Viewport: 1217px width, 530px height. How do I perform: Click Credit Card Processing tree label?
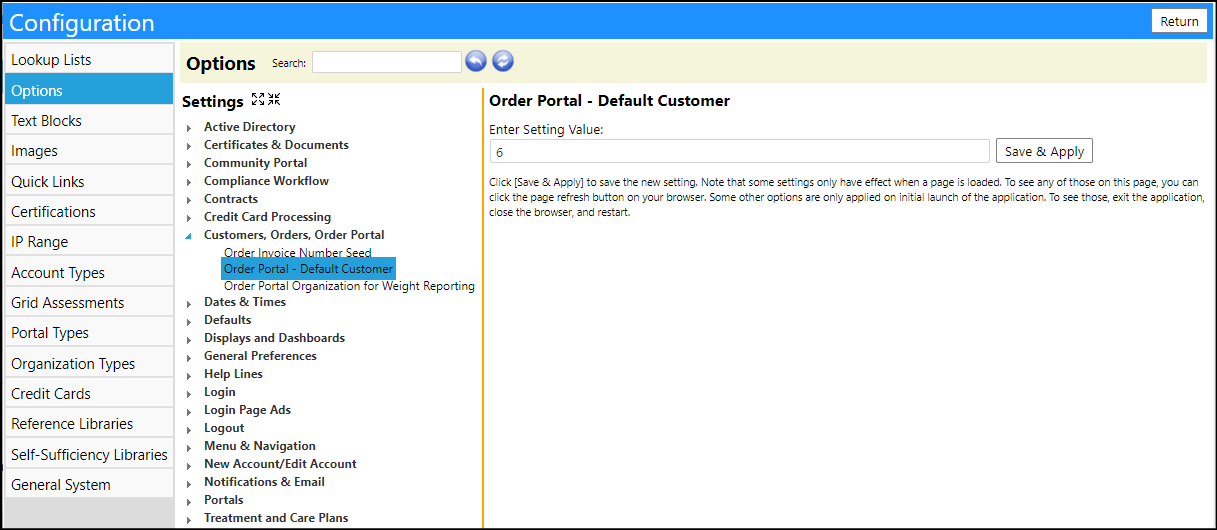267,217
